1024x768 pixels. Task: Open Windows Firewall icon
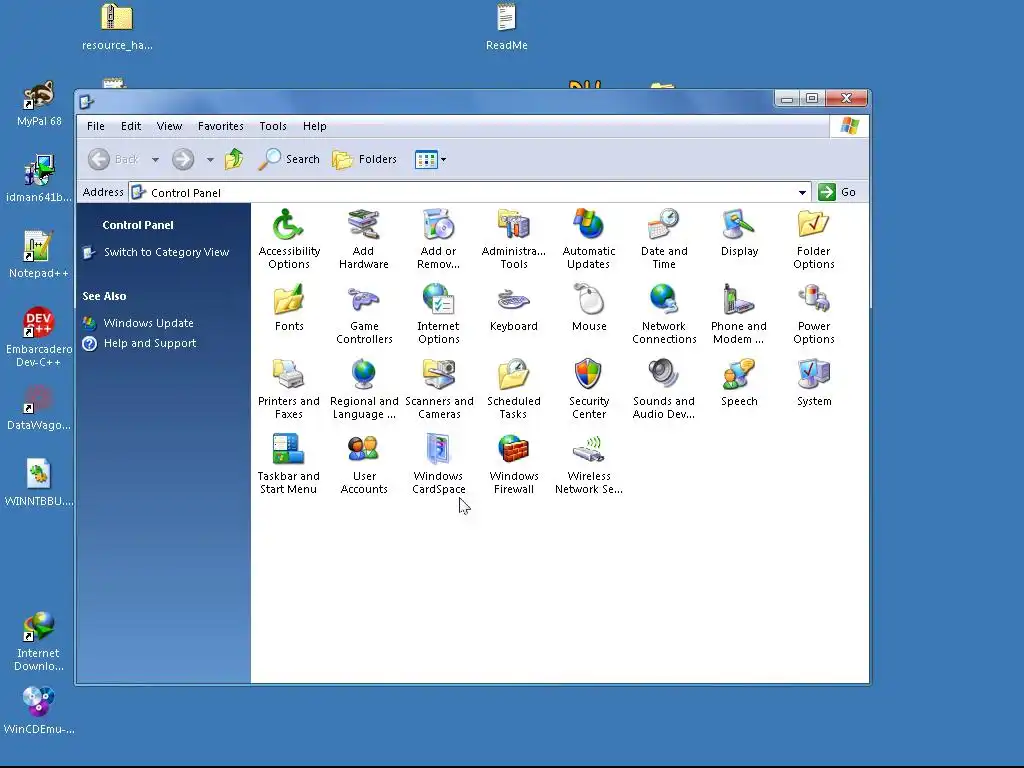[514, 464]
